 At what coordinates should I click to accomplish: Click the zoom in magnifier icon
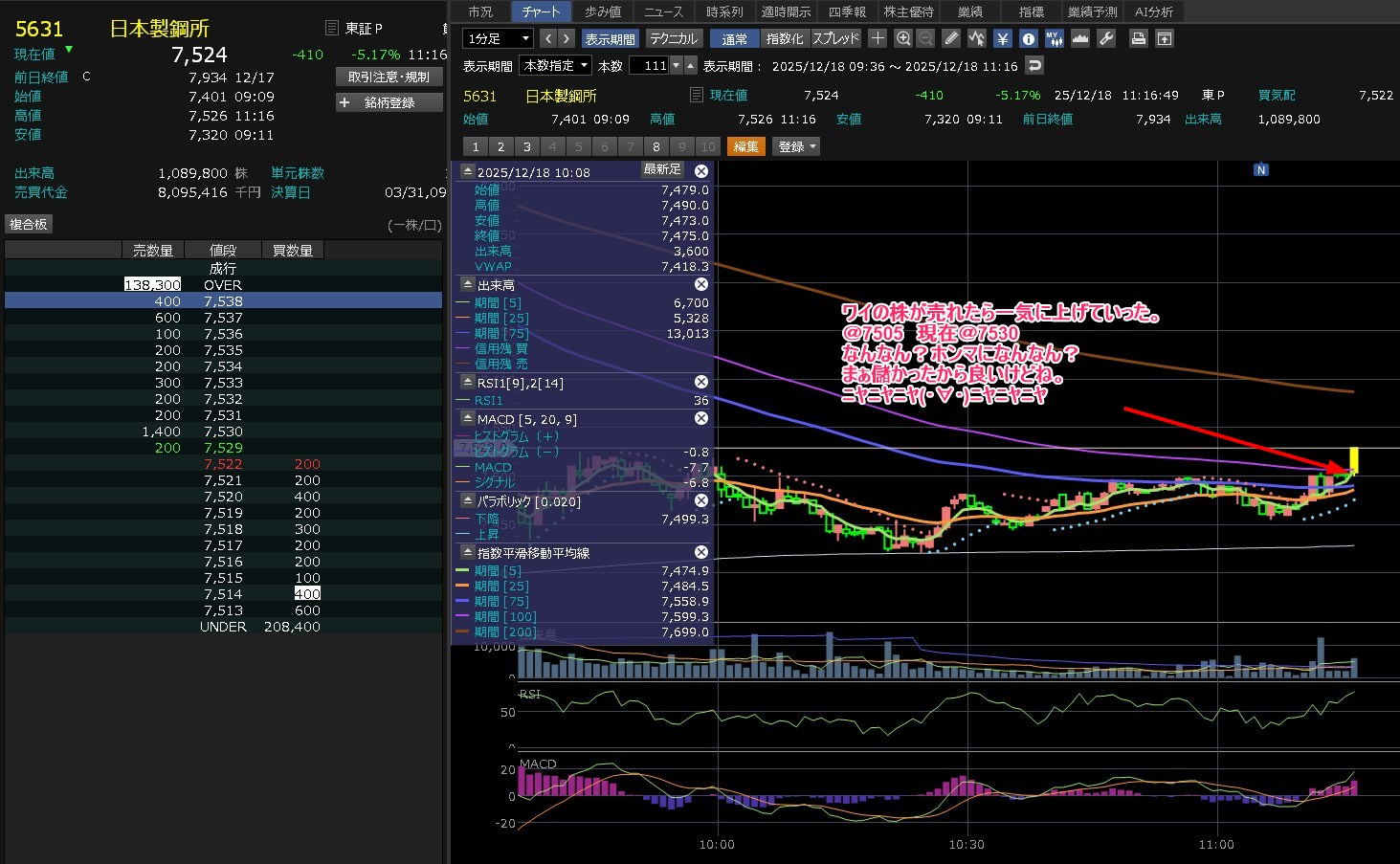[x=903, y=38]
